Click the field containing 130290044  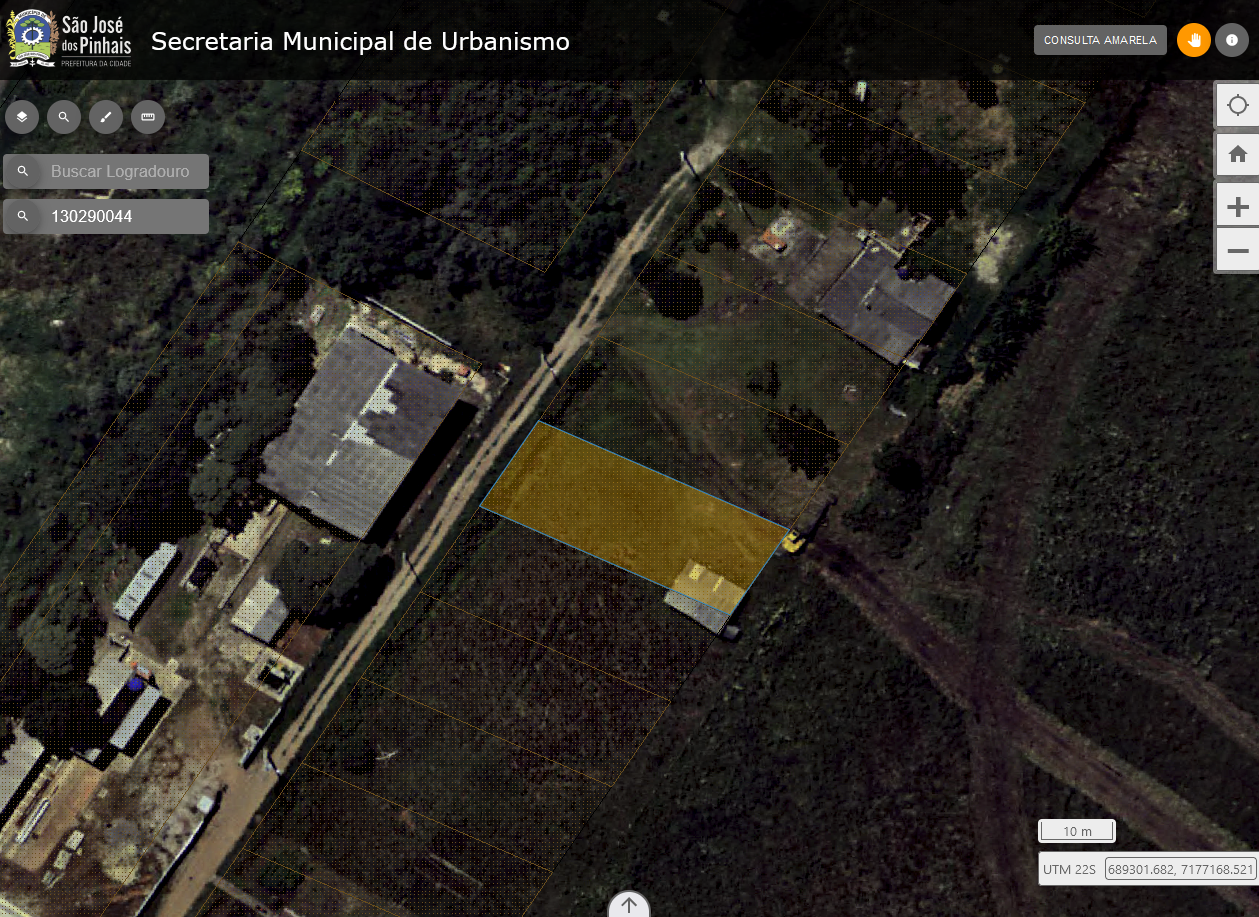pos(106,216)
